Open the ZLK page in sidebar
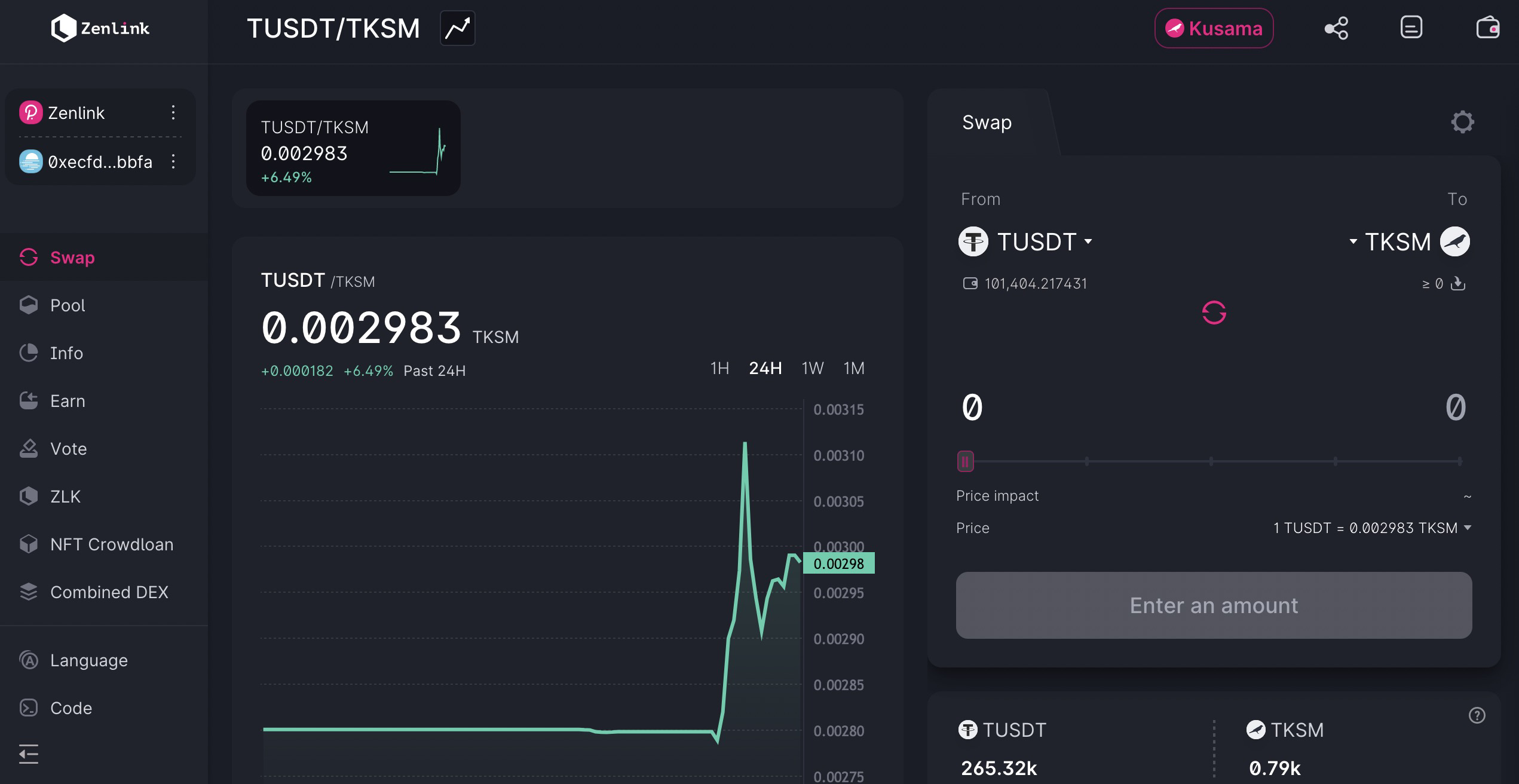Image resolution: width=1519 pixels, height=784 pixels. (x=104, y=496)
